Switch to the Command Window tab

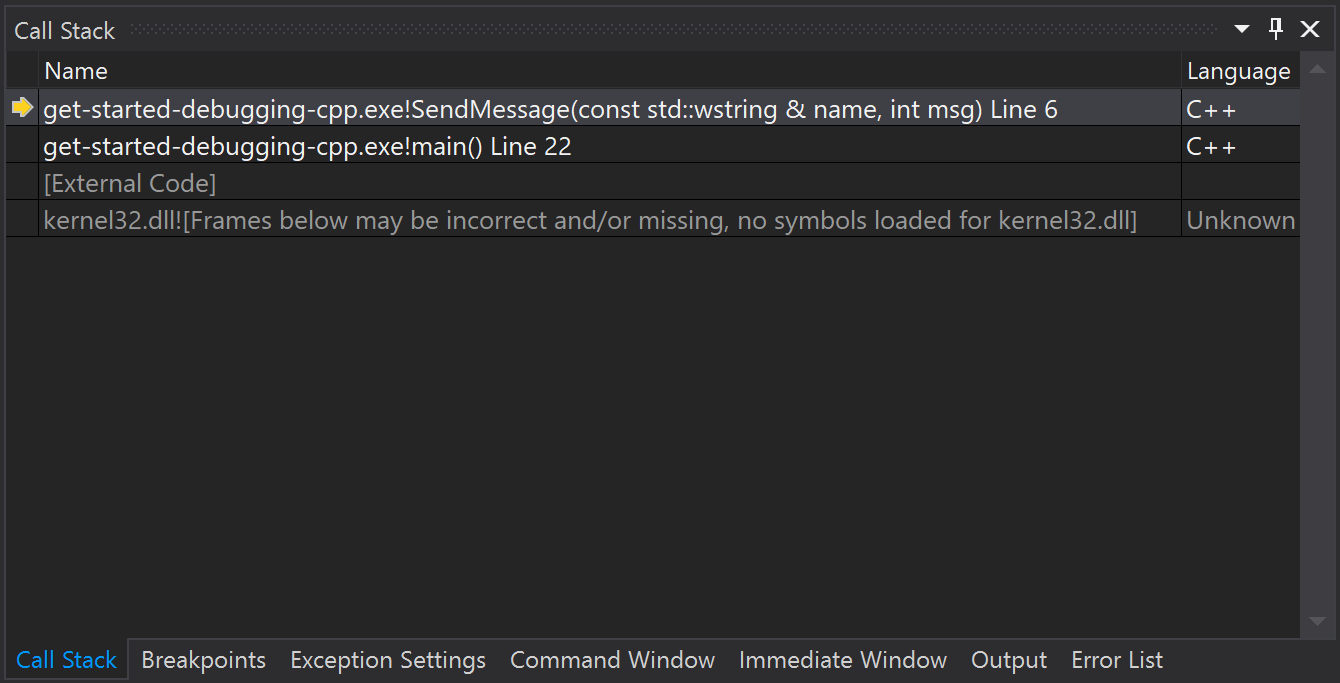pyautogui.click(x=612, y=660)
